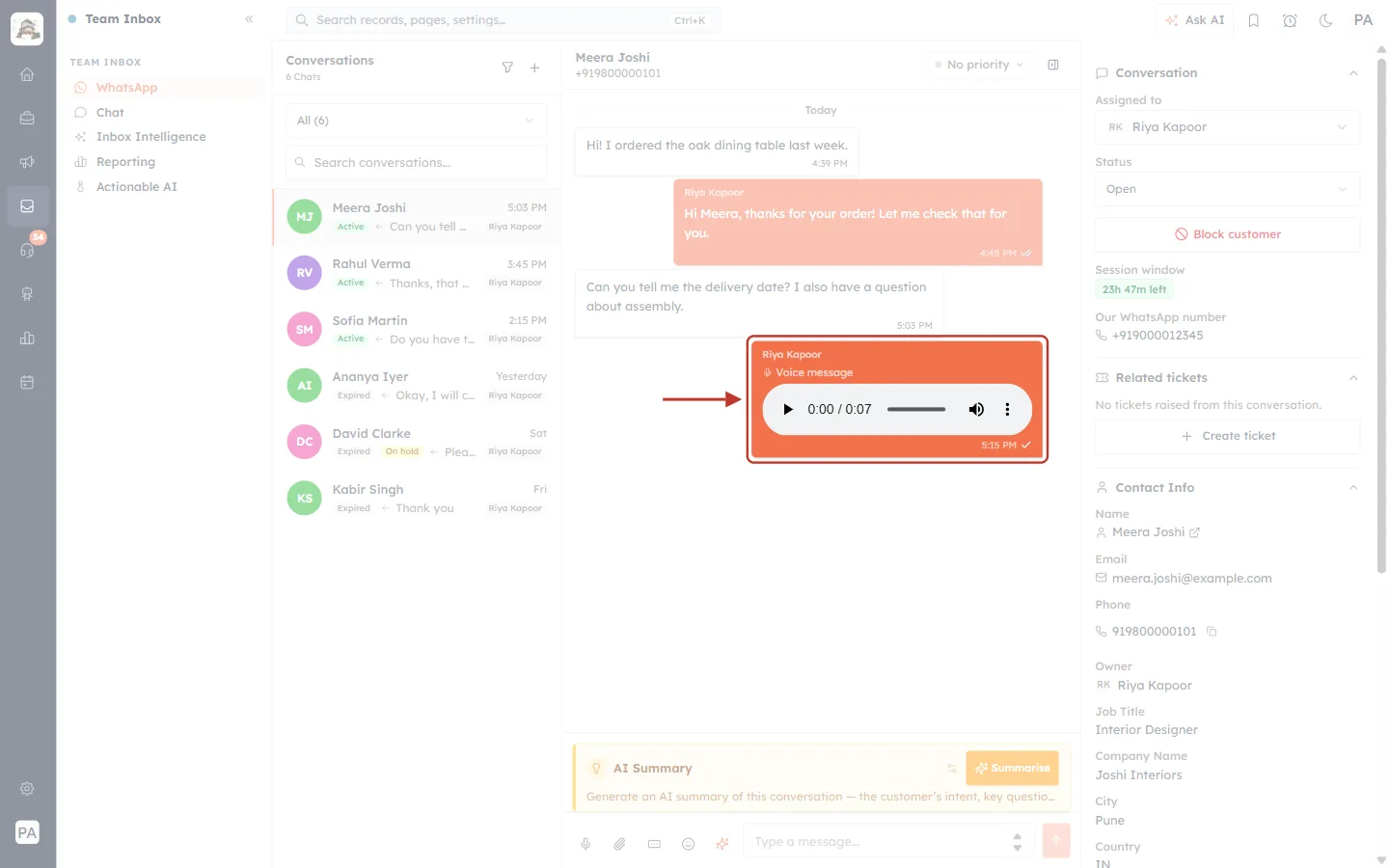
Task: Collapse the Team Inbox sidebar
Action: coord(249,19)
